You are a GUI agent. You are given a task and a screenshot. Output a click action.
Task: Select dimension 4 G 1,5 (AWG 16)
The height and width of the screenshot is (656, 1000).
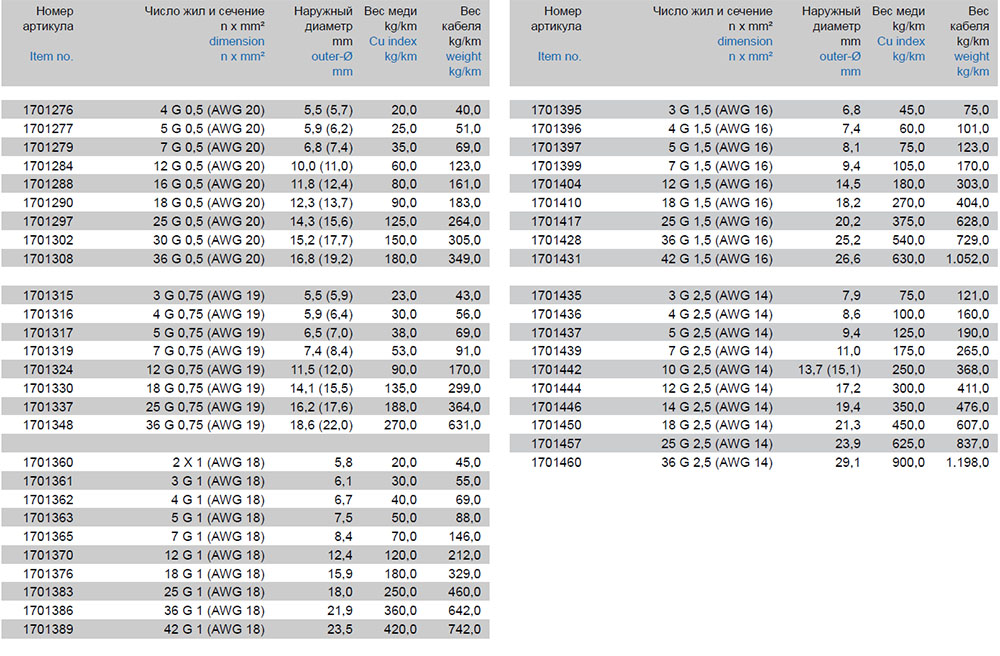click(x=721, y=128)
